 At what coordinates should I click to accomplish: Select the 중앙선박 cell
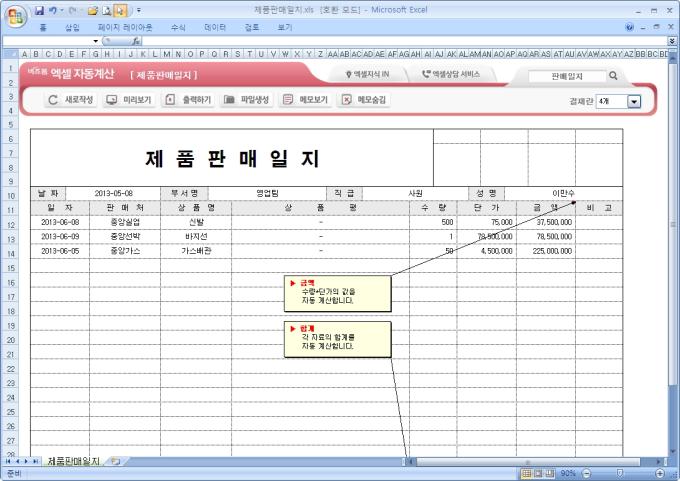click(125, 236)
